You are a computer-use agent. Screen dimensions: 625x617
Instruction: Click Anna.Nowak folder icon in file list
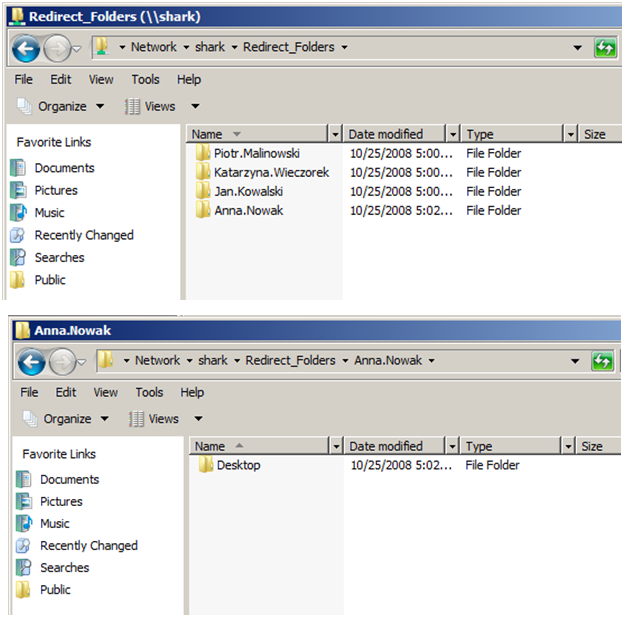tap(203, 210)
